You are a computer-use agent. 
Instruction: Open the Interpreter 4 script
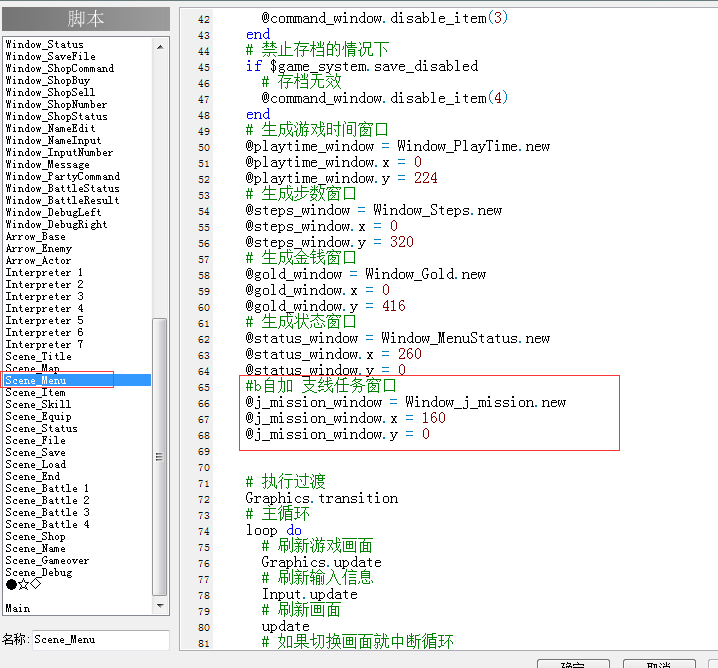(x=44, y=309)
